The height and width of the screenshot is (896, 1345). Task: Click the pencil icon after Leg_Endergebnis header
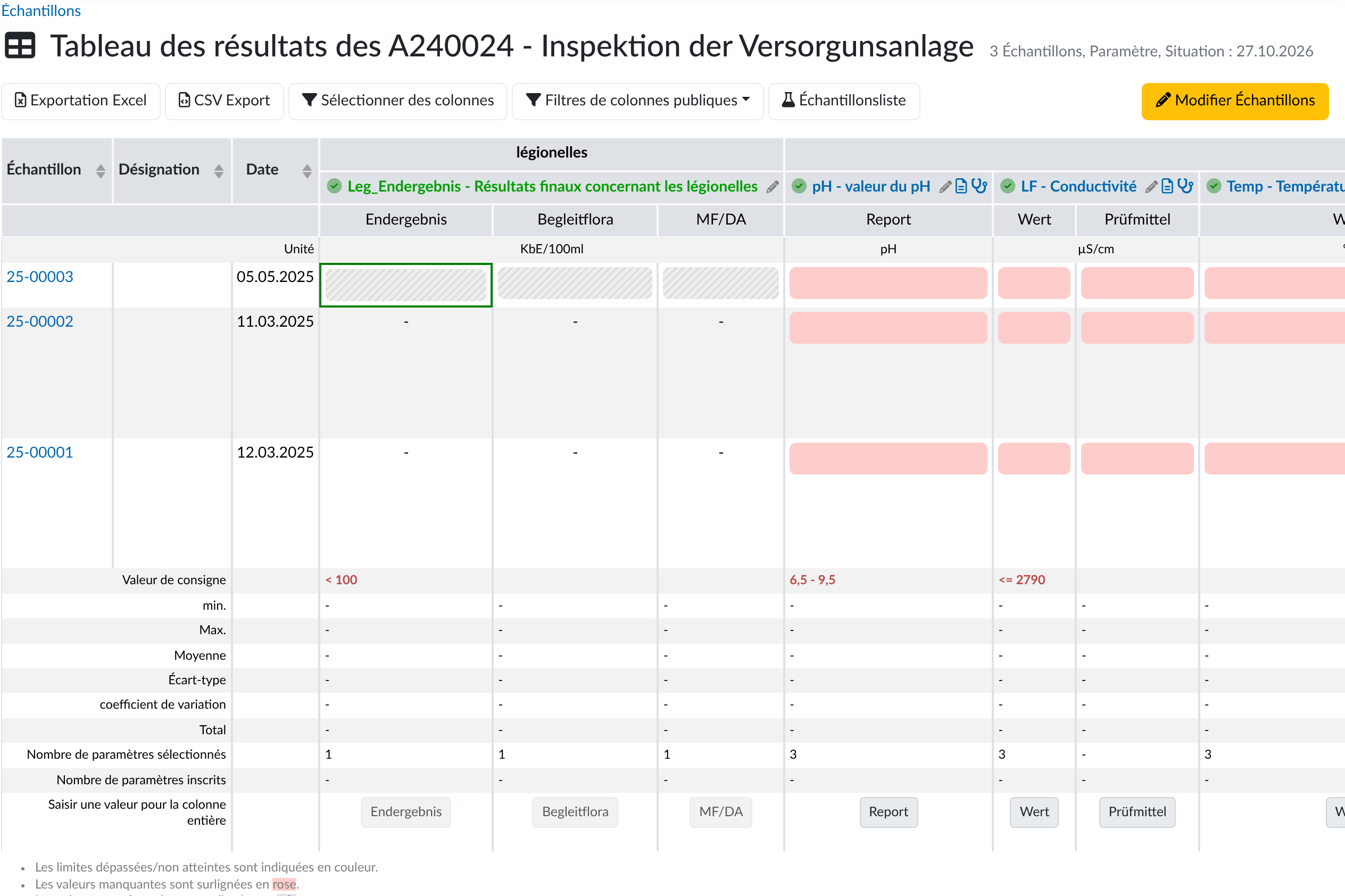point(773,187)
